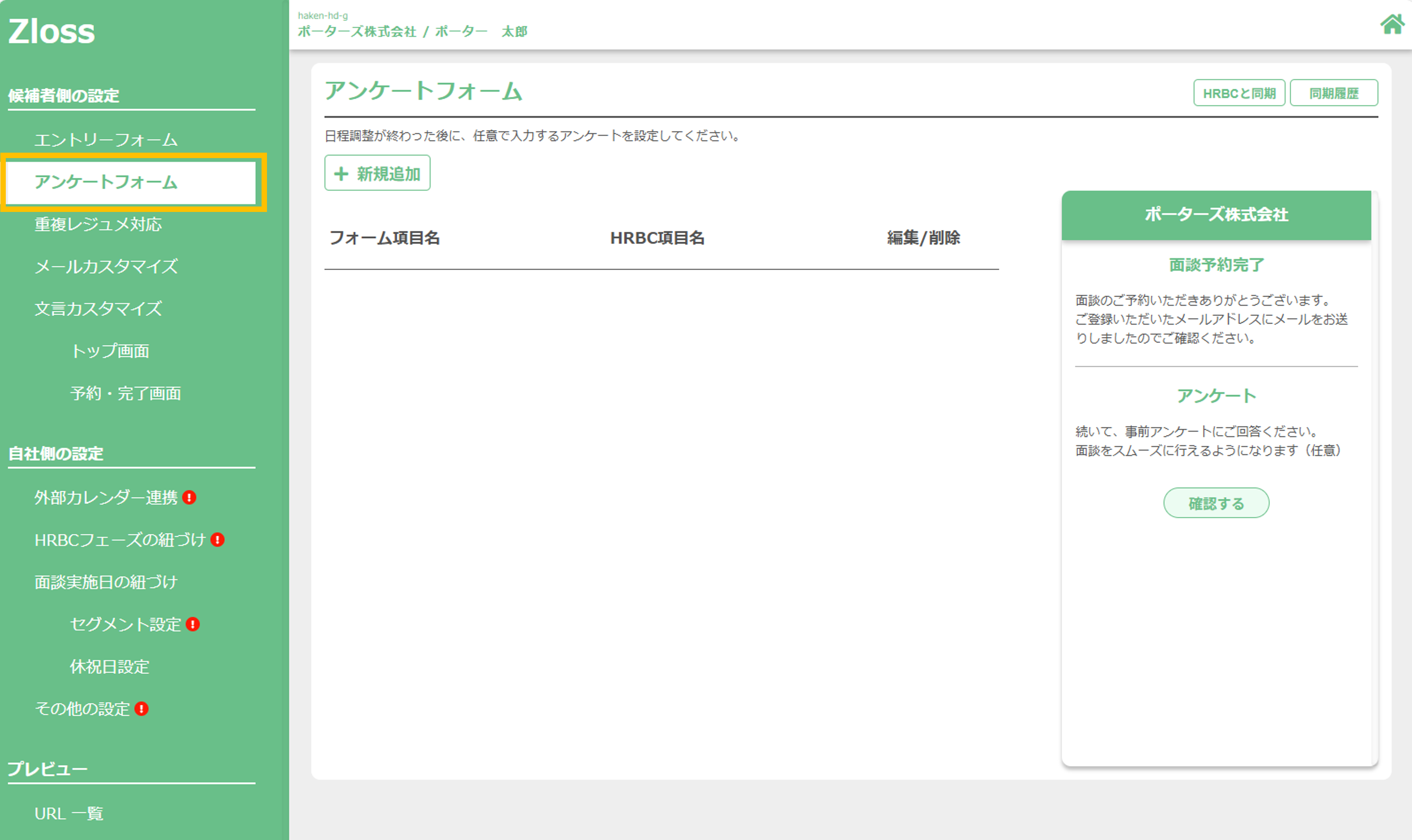Click the red warning icon next to 外部カレンダー連携
This screenshot has height=840, width=1412.
point(189,497)
